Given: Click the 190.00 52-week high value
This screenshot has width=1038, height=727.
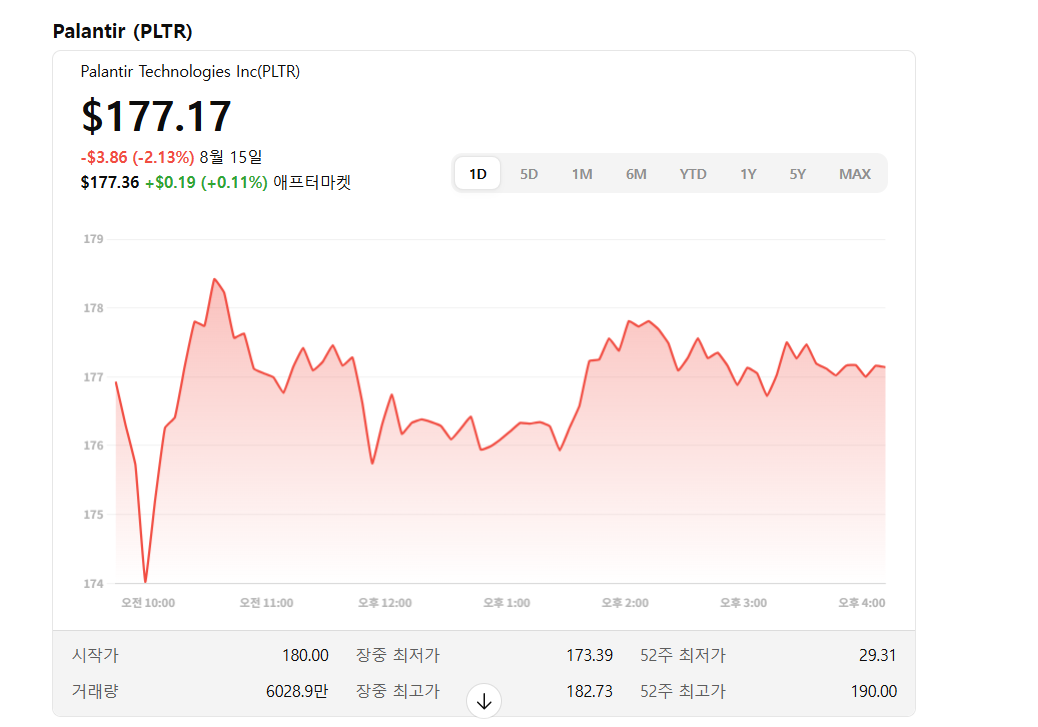Looking at the screenshot, I should click(874, 691).
